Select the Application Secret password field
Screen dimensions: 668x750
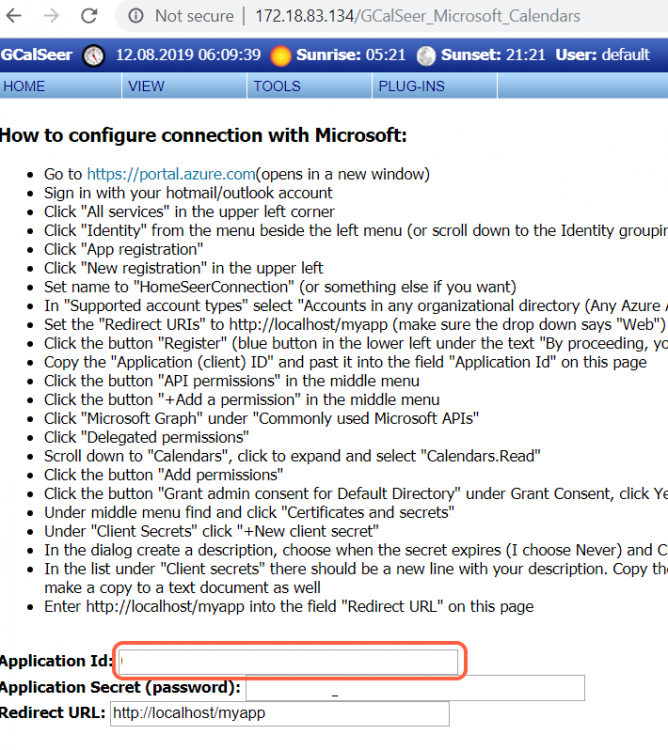414,688
